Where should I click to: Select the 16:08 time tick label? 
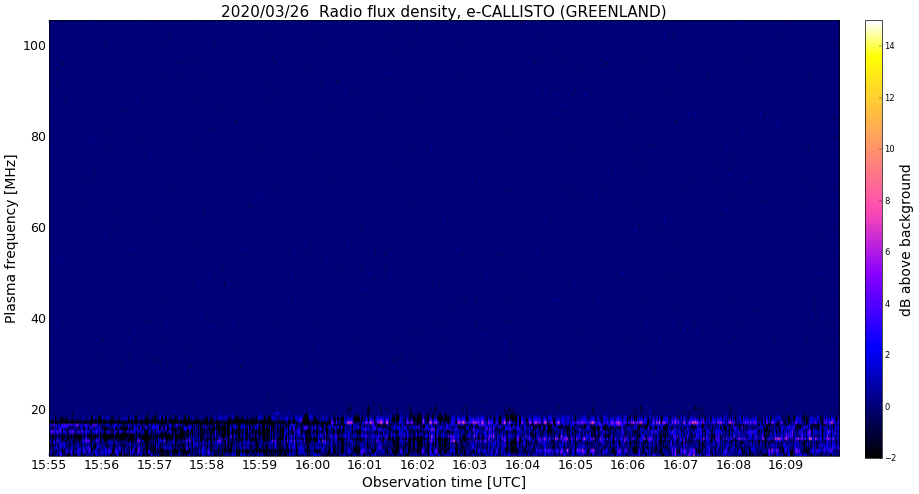733,465
